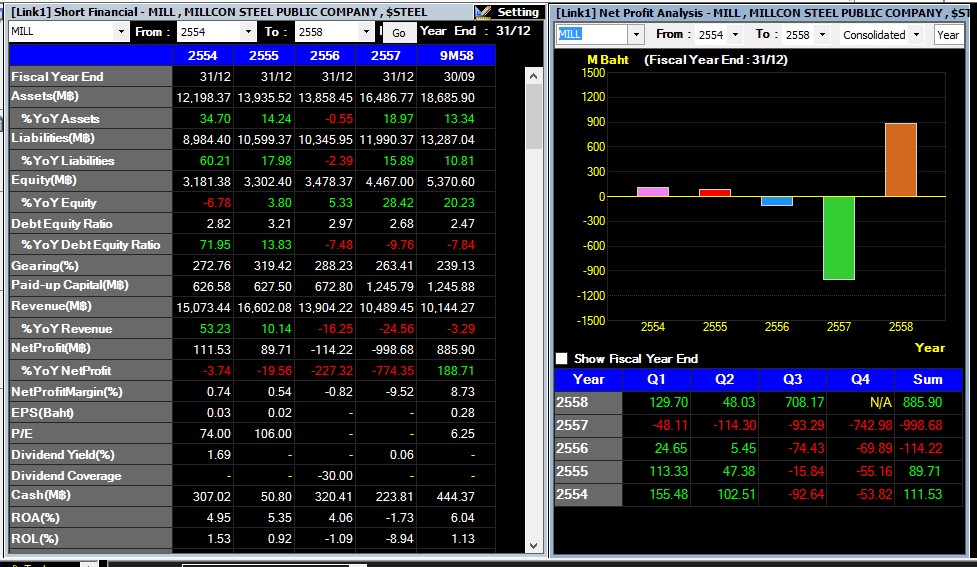Open the symbol dropdown in Net Profit Analysis

point(636,35)
